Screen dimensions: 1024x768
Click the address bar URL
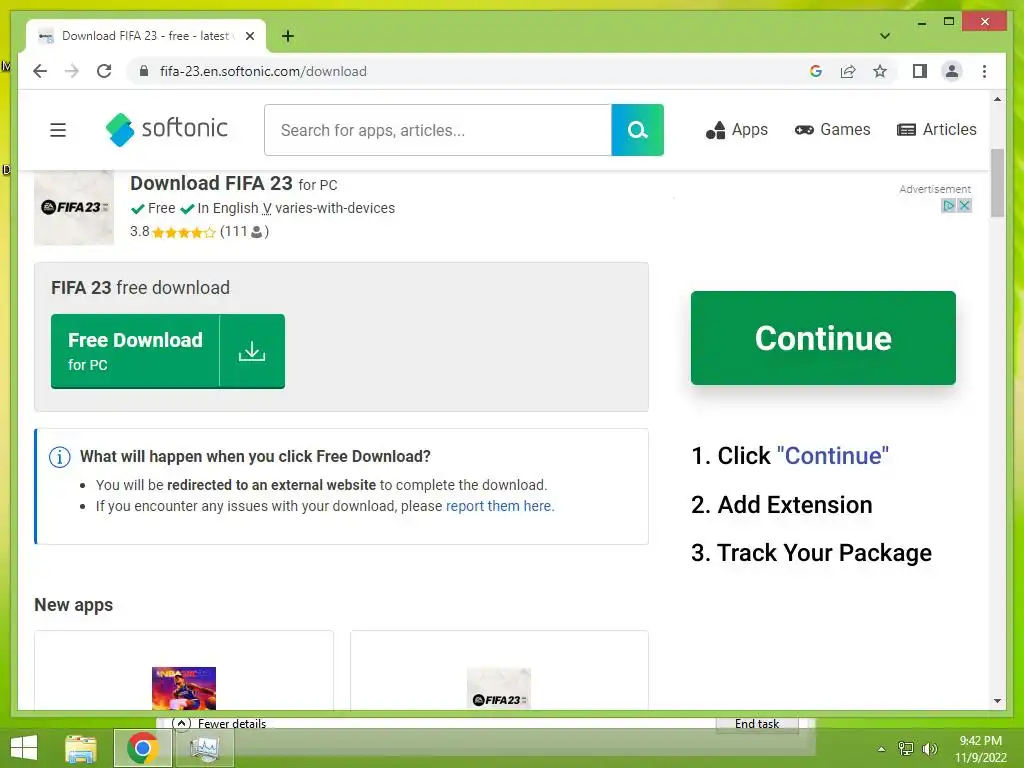[x=263, y=71]
